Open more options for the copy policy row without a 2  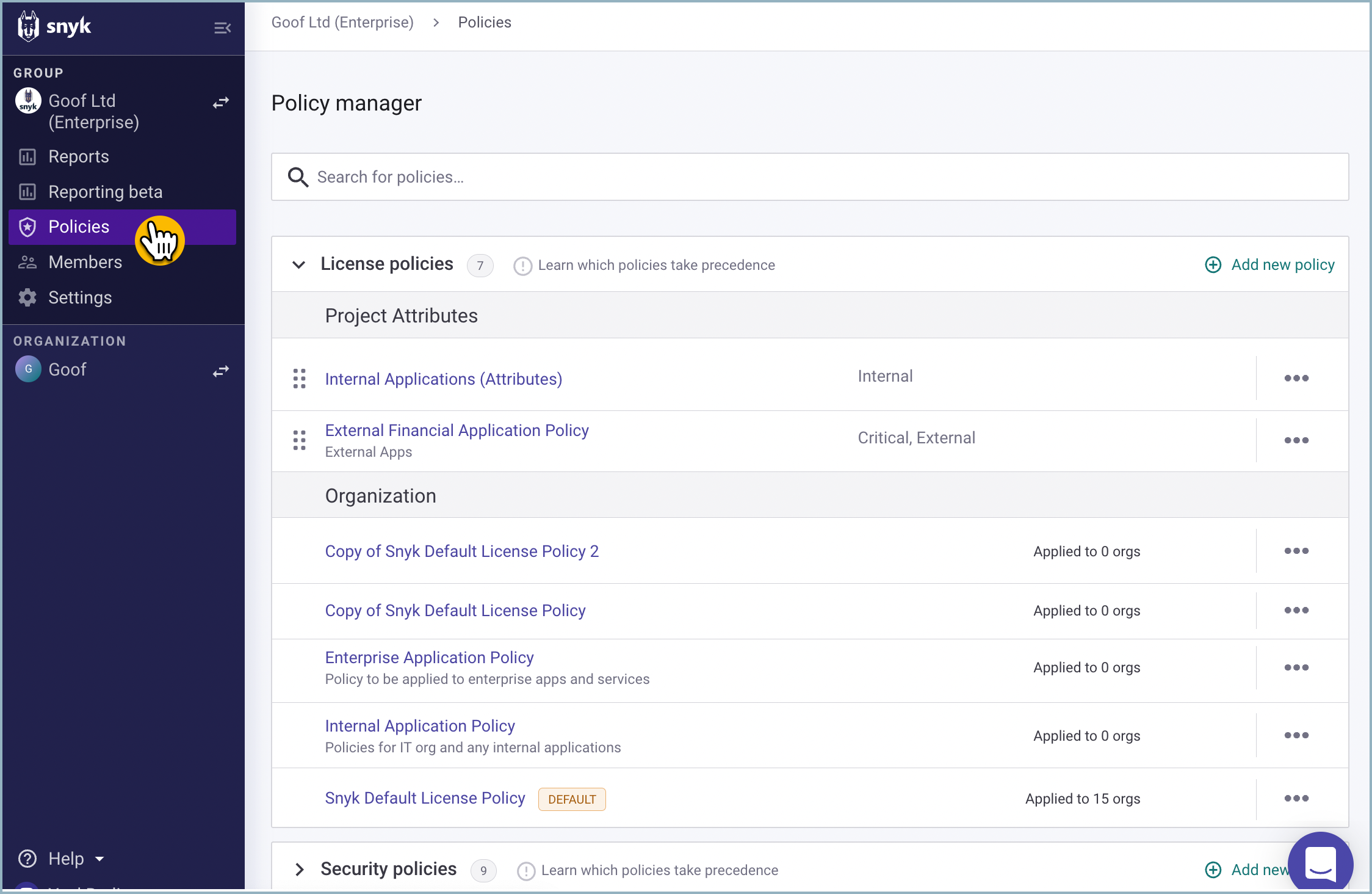point(1296,610)
